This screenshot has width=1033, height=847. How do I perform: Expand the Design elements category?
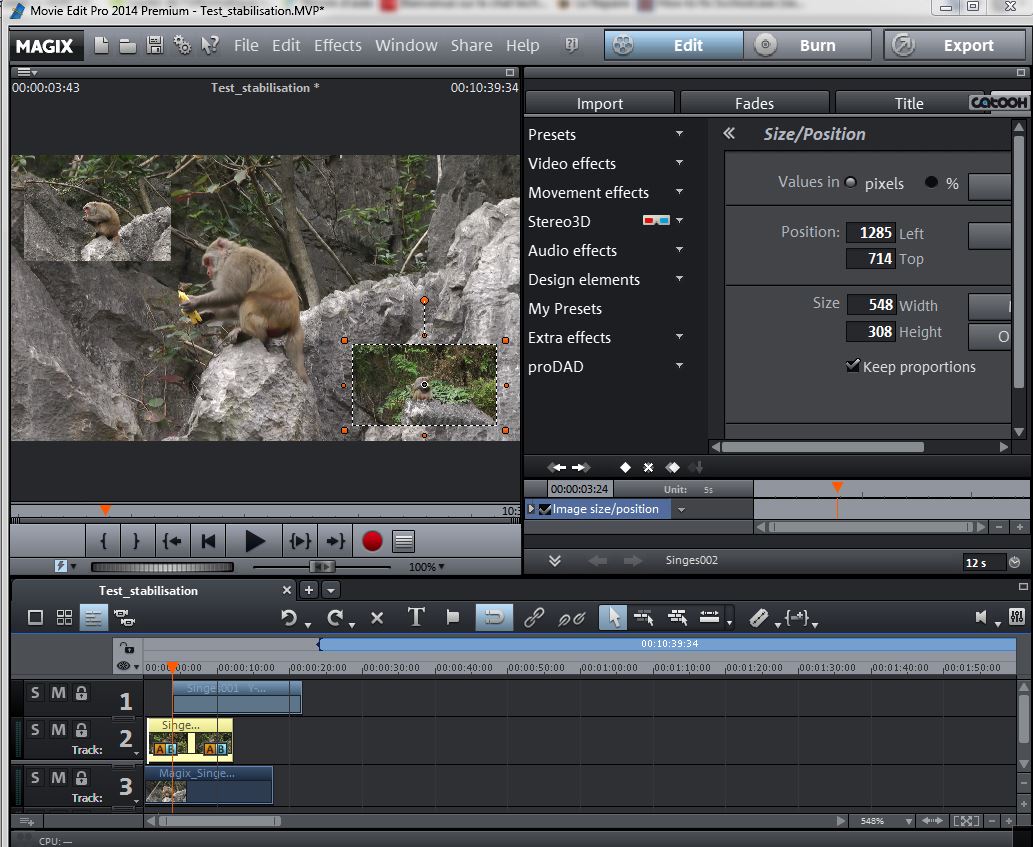coord(679,279)
